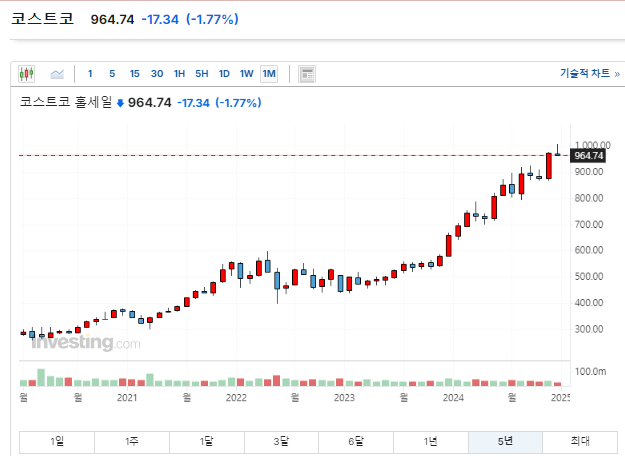625x456 pixels.
Task: Click the header change value -17.34
Action: pos(160,19)
